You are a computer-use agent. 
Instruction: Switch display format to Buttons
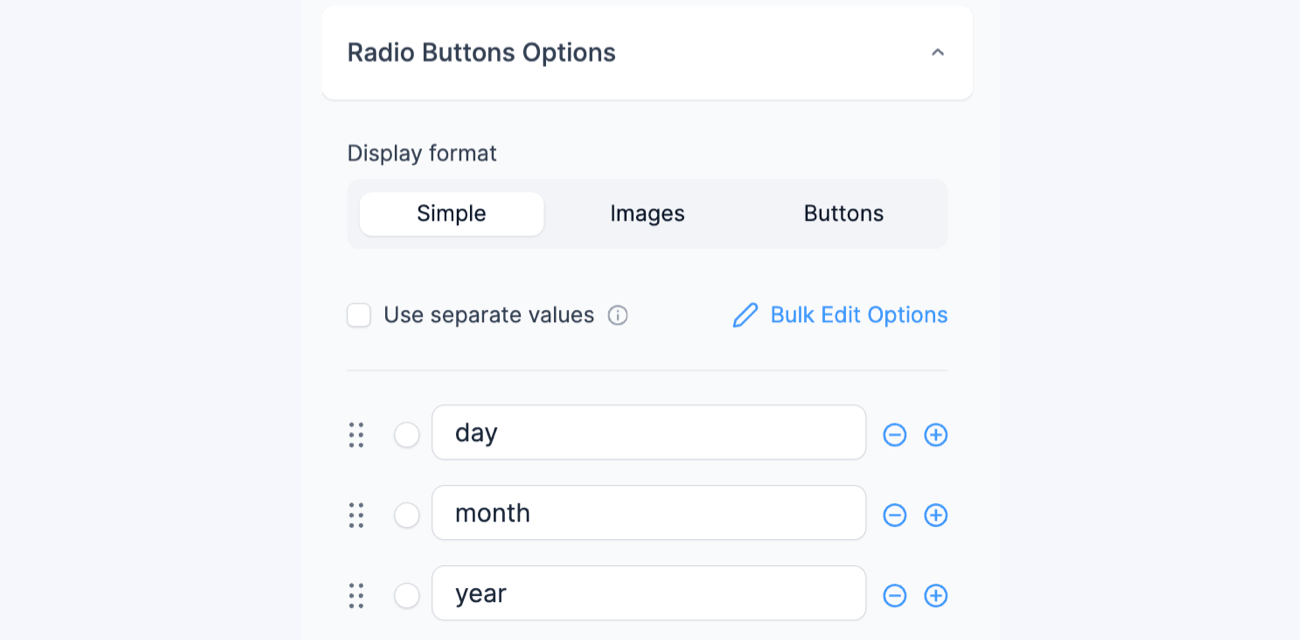[843, 214]
